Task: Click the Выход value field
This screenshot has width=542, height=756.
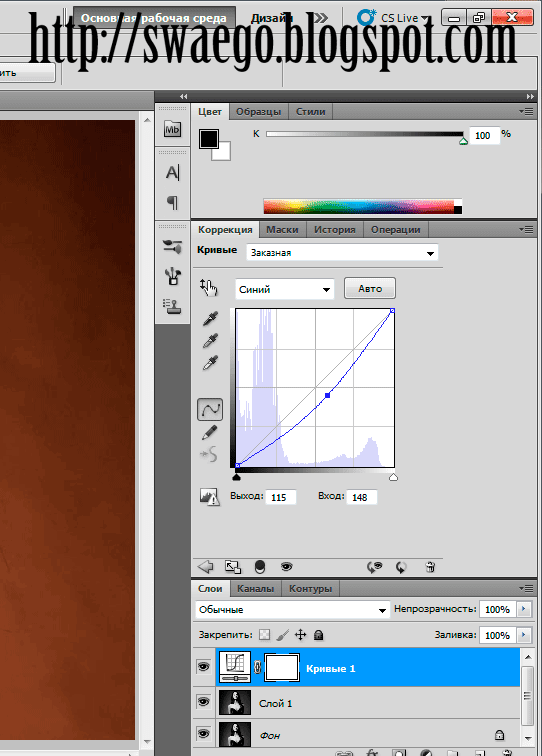Action: (281, 497)
